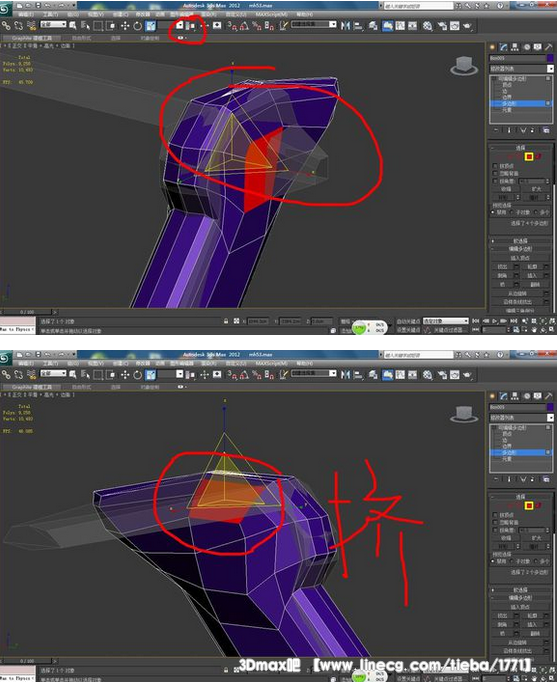Open named selection sets dropdown, top screenshot
The image size is (560, 682).
(313, 24)
